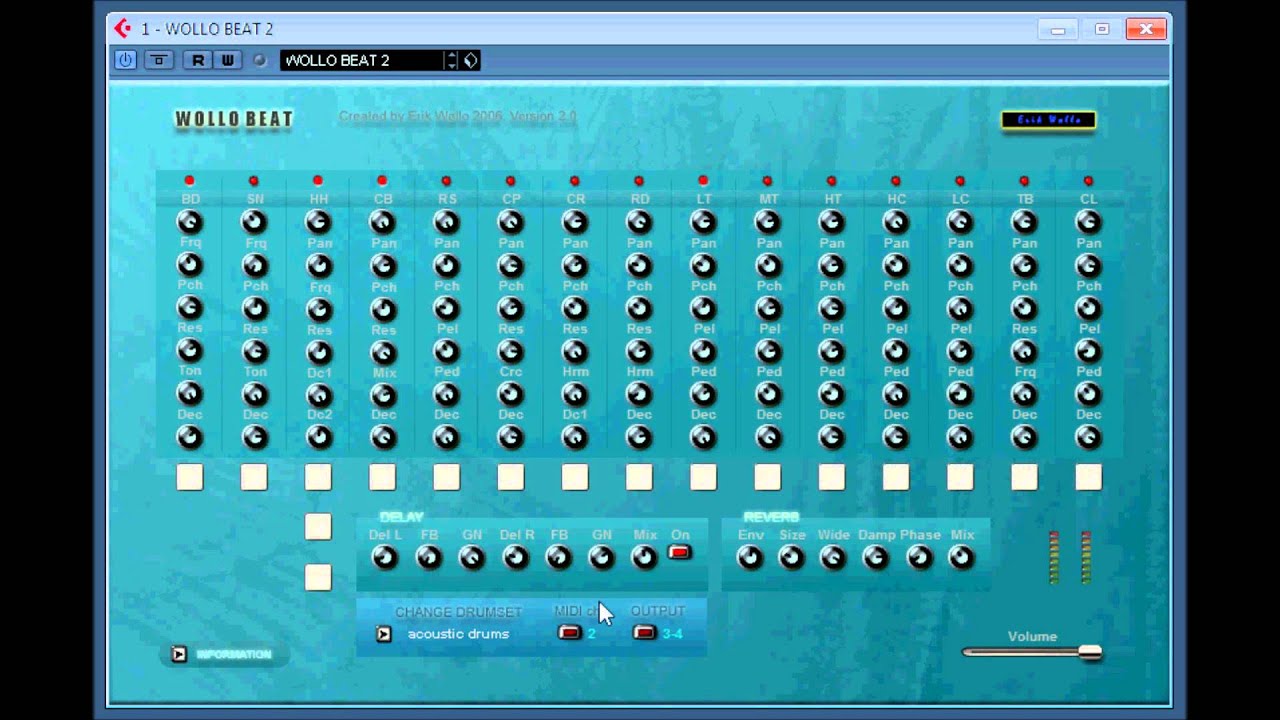Click the Del L delay knob
Image resolution: width=1280 pixels, height=720 pixels.
(385, 558)
